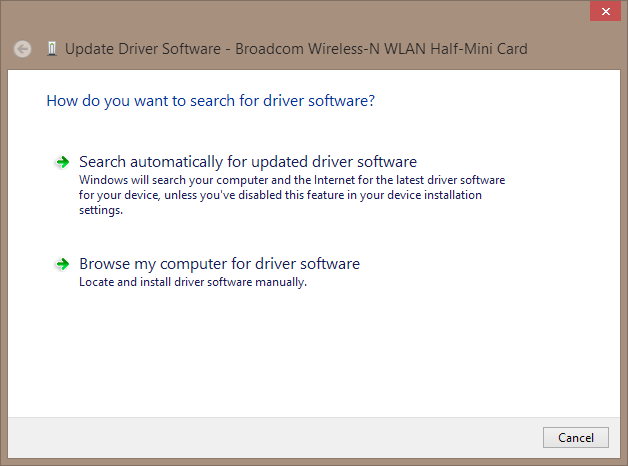Viewport: 628px width, 466px height.
Task: Click the heading How do you want to search
Action: [211, 101]
